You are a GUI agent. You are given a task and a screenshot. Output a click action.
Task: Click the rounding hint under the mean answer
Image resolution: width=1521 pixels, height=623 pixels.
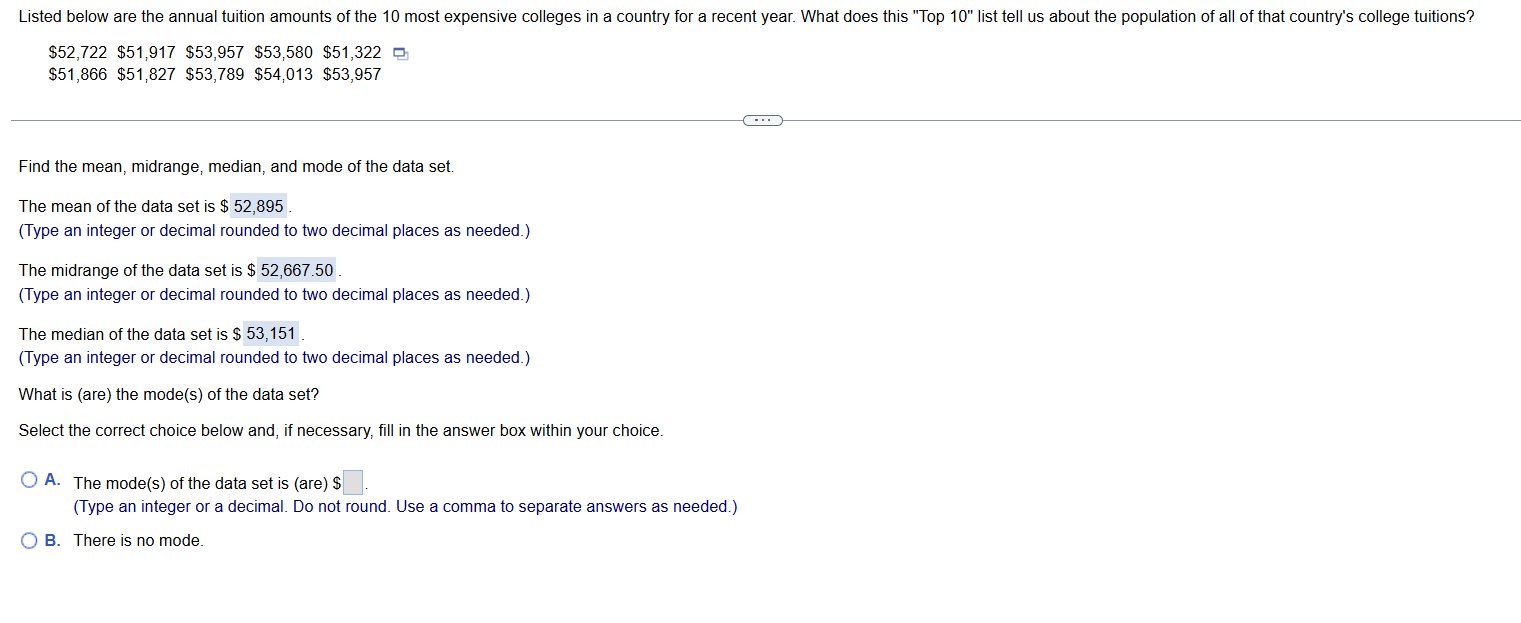[x=274, y=230]
